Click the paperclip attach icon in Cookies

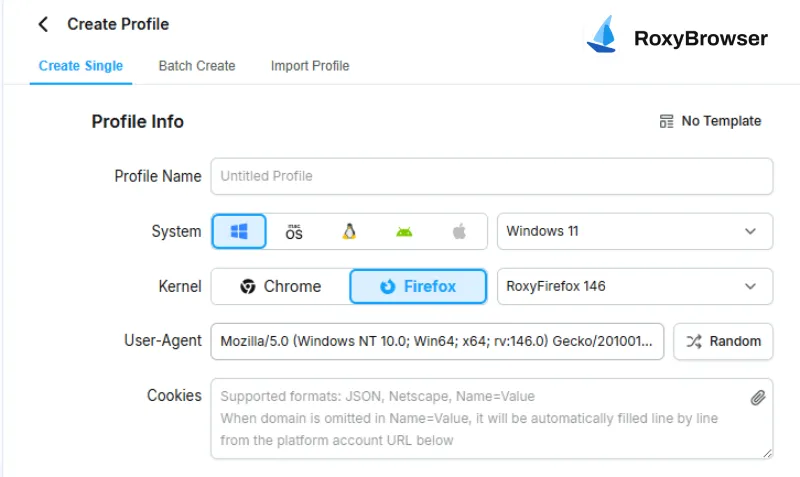point(758,397)
